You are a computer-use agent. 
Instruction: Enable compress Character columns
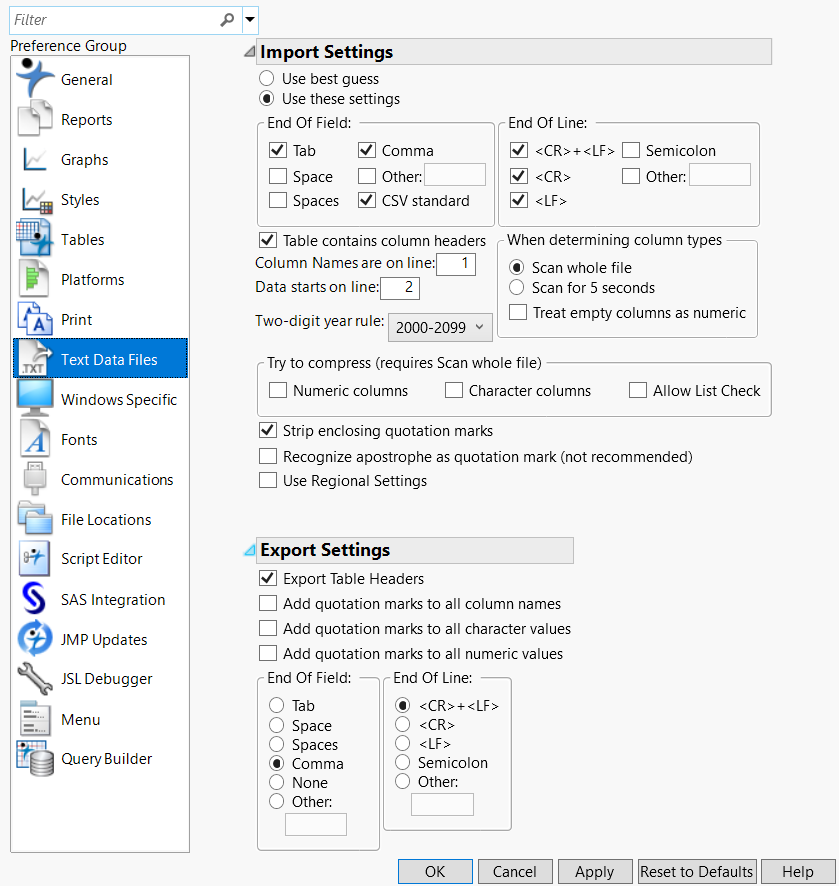click(x=454, y=390)
